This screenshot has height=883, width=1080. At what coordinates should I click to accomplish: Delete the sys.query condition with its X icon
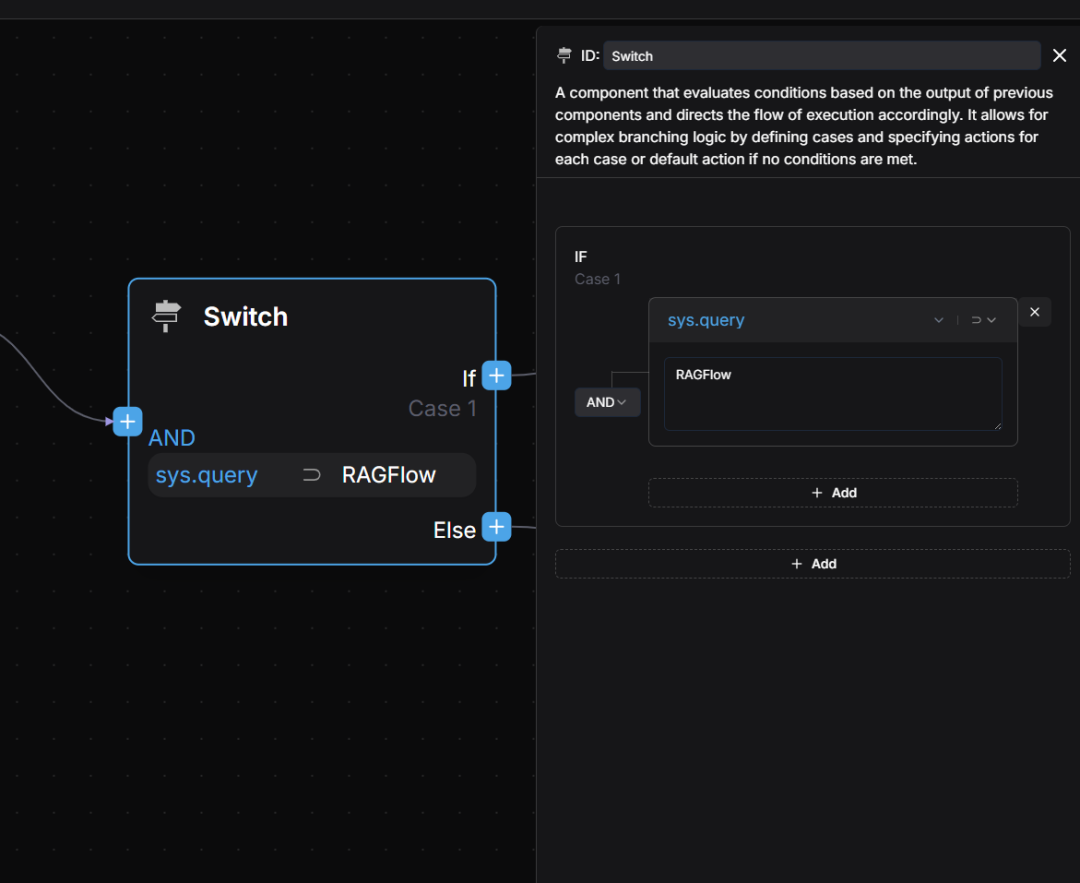[1034, 311]
